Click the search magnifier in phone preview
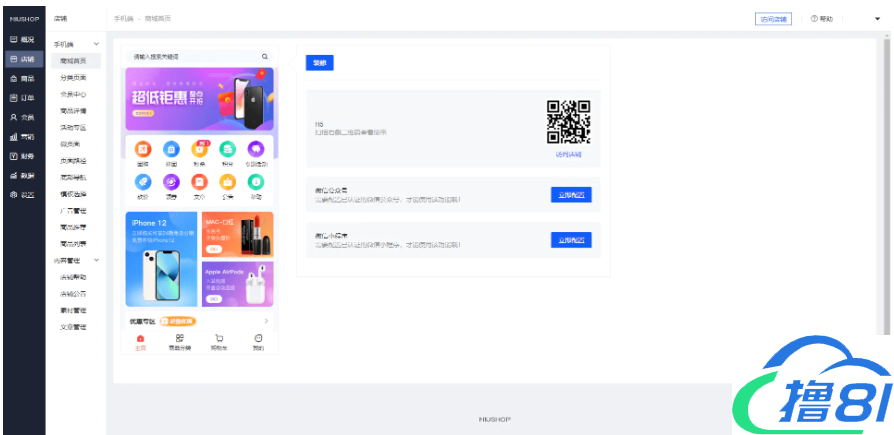894x435 pixels. click(265, 57)
